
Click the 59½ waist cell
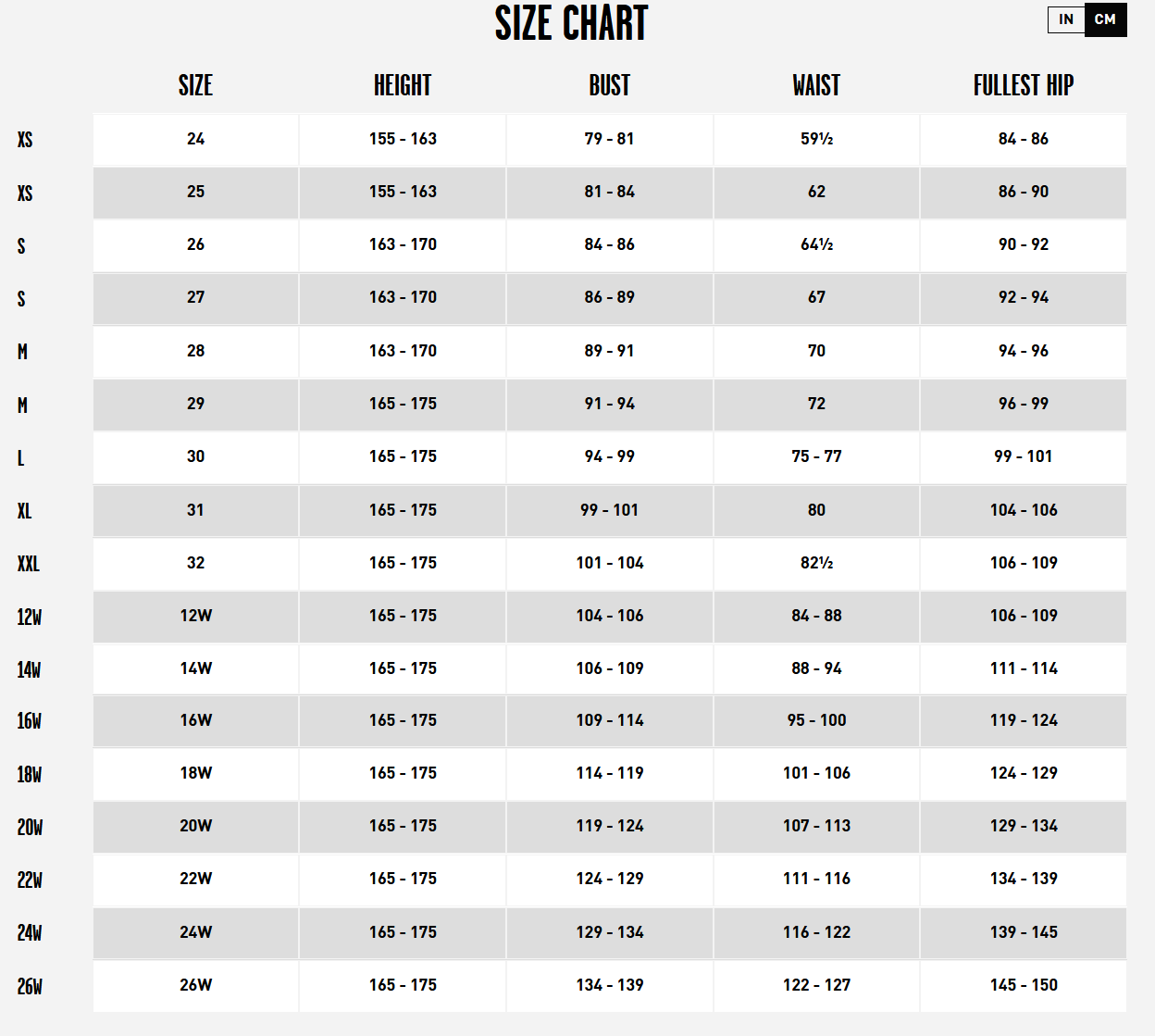(x=816, y=139)
